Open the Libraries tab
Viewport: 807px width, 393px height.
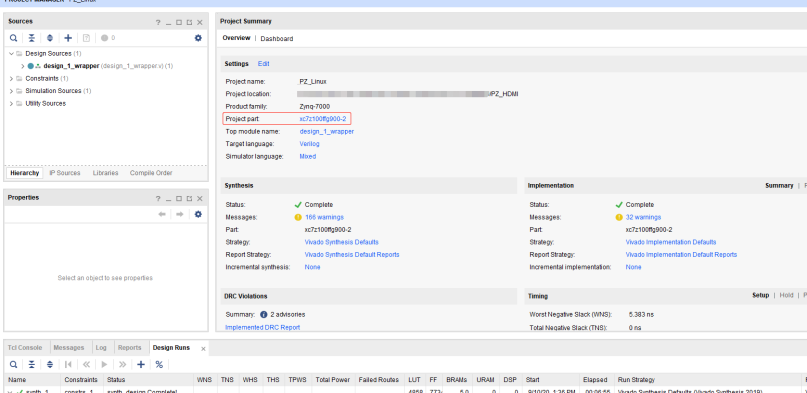tap(106, 173)
